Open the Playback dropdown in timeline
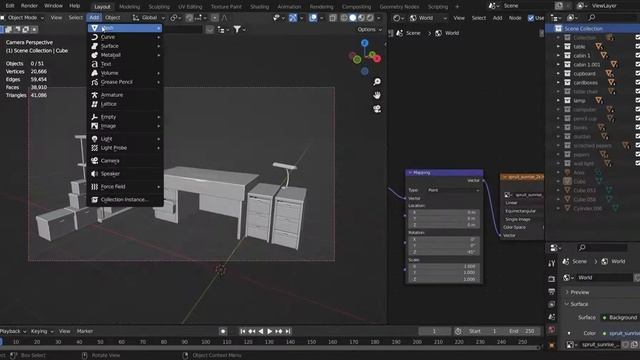The image size is (640, 360). pos(13,331)
